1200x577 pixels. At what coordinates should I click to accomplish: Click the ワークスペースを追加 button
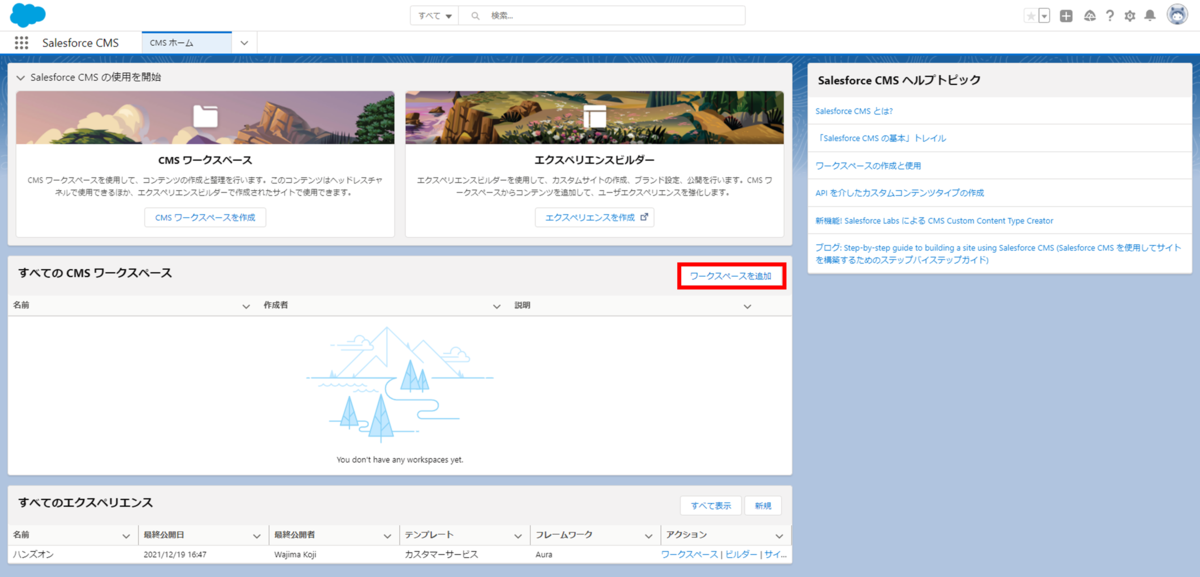pyautogui.click(x=731, y=276)
